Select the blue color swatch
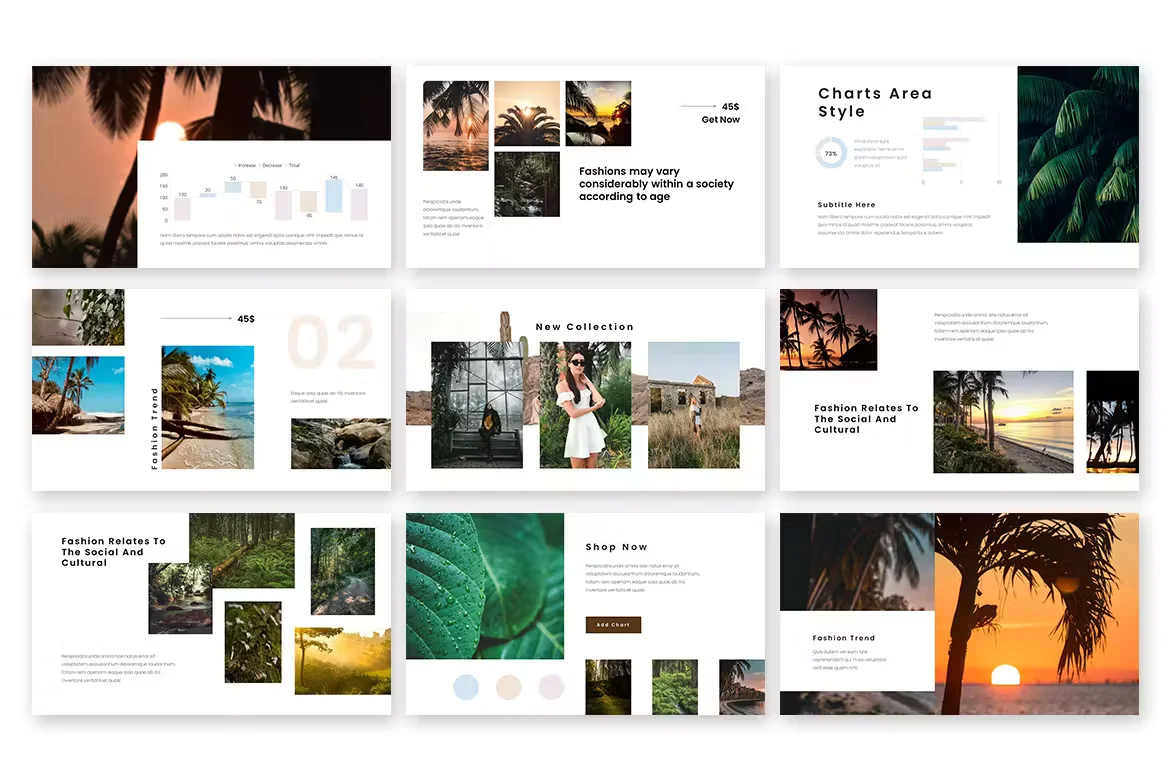This screenshot has height=780, width=1170. (x=466, y=687)
